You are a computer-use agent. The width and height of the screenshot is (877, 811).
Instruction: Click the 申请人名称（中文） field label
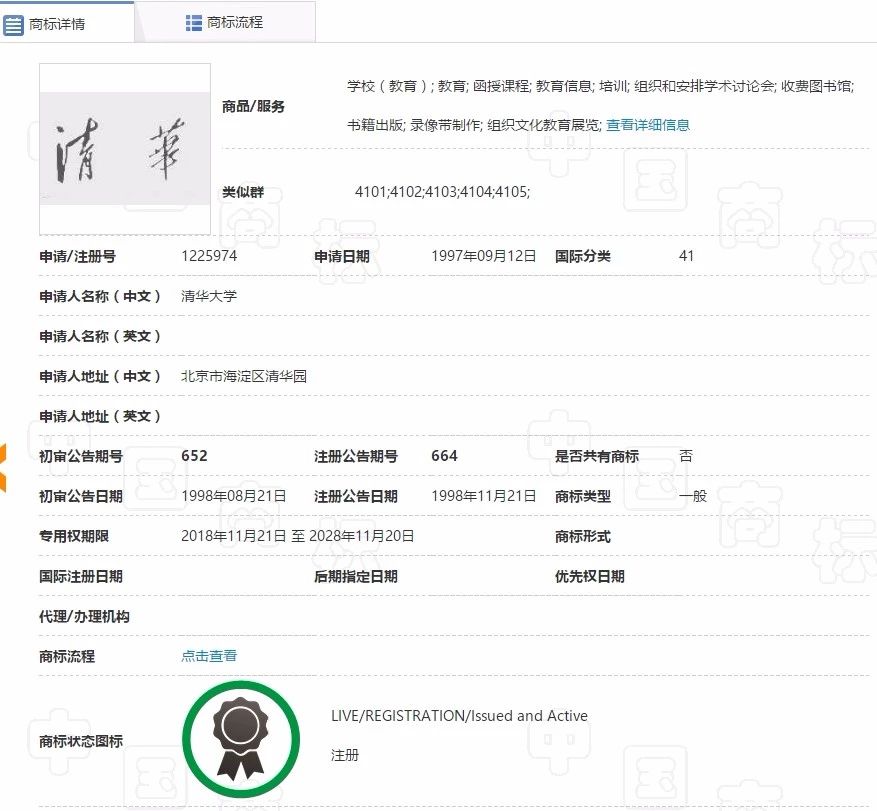click(x=100, y=296)
